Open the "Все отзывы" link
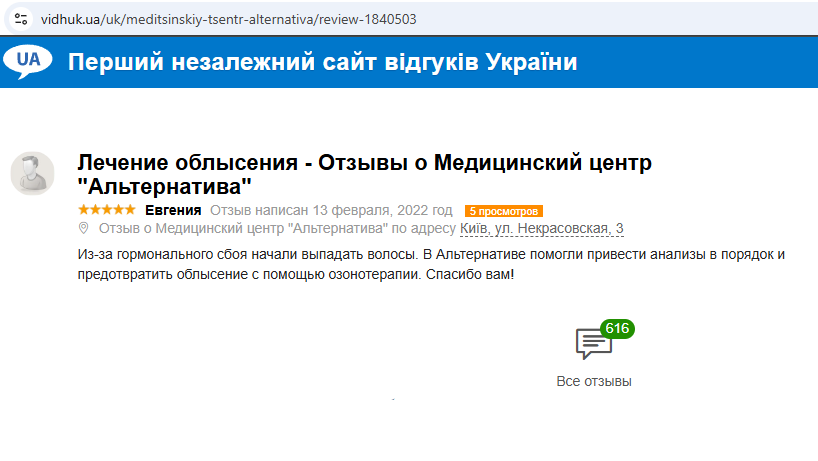 pyautogui.click(x=594, y=381)
